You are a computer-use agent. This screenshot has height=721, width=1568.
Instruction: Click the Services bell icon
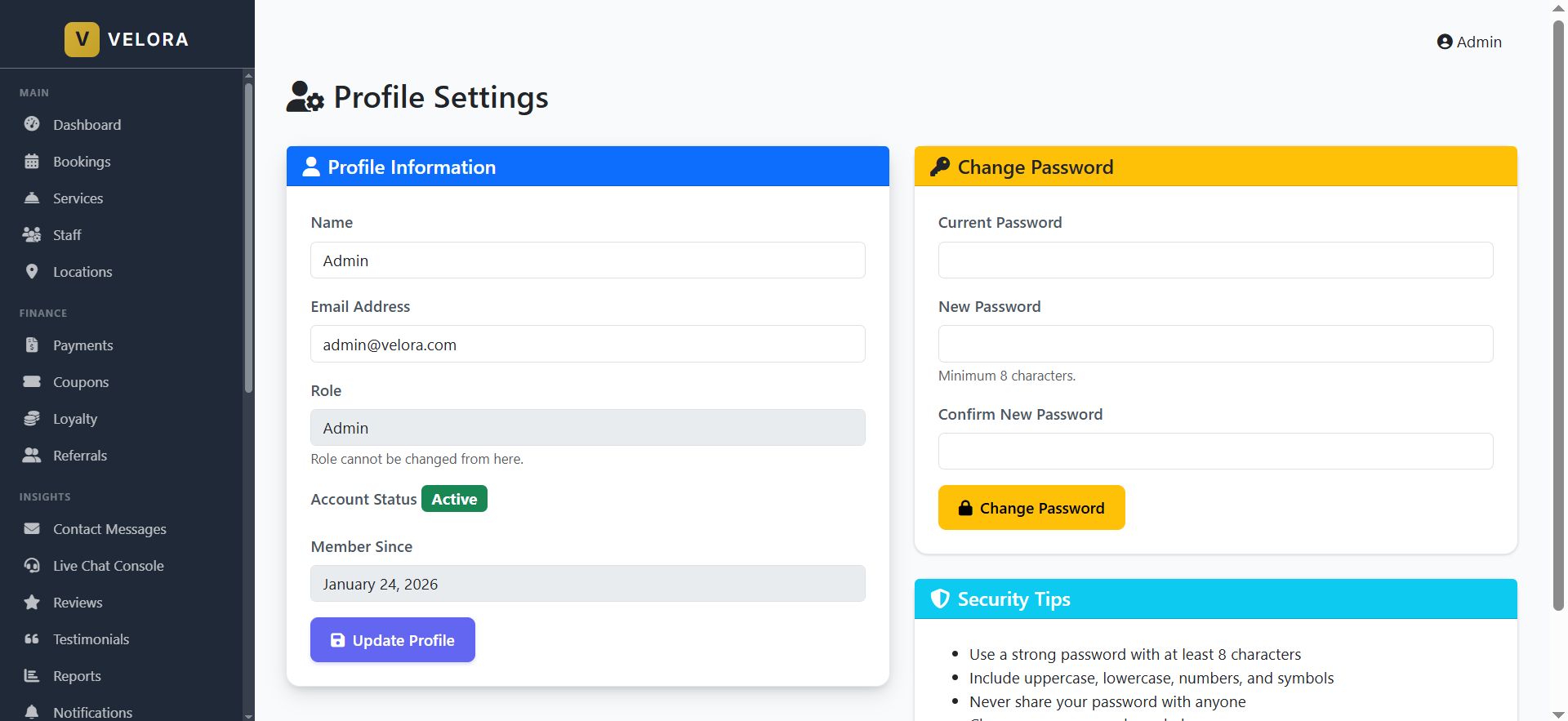coord(32,198)
